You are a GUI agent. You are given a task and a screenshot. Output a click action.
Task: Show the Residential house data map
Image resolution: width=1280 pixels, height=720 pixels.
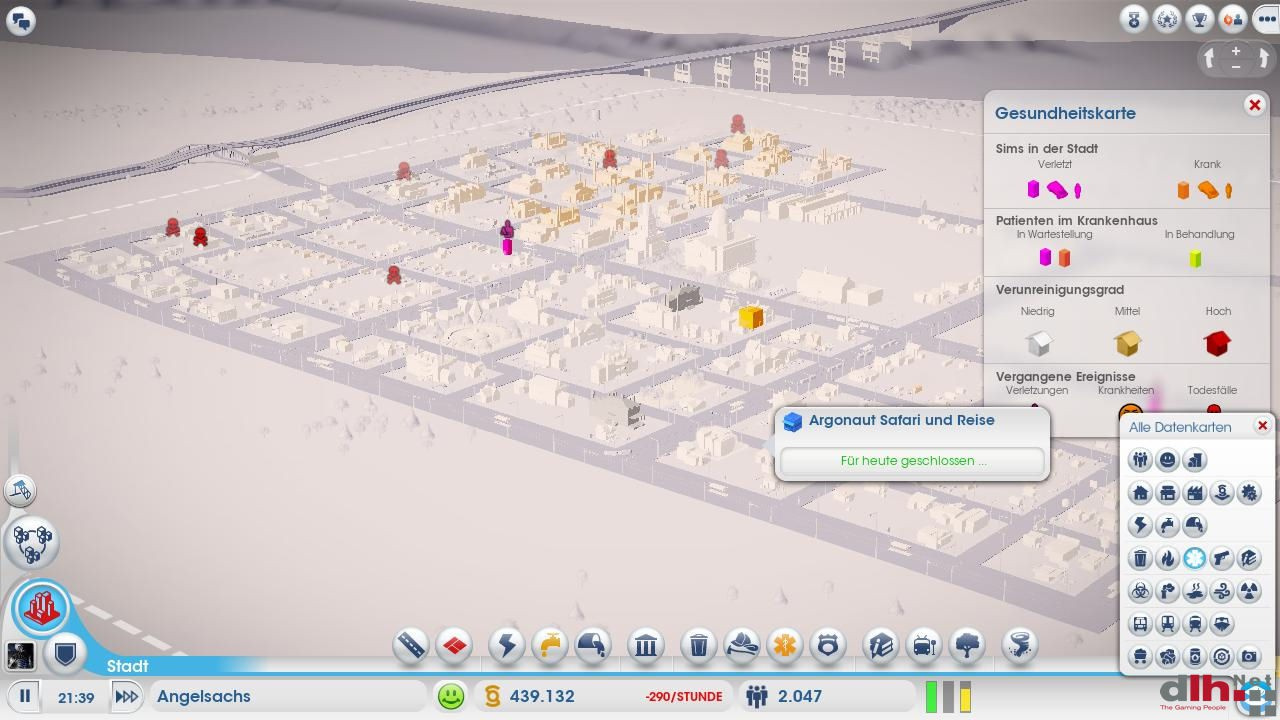1140,493
